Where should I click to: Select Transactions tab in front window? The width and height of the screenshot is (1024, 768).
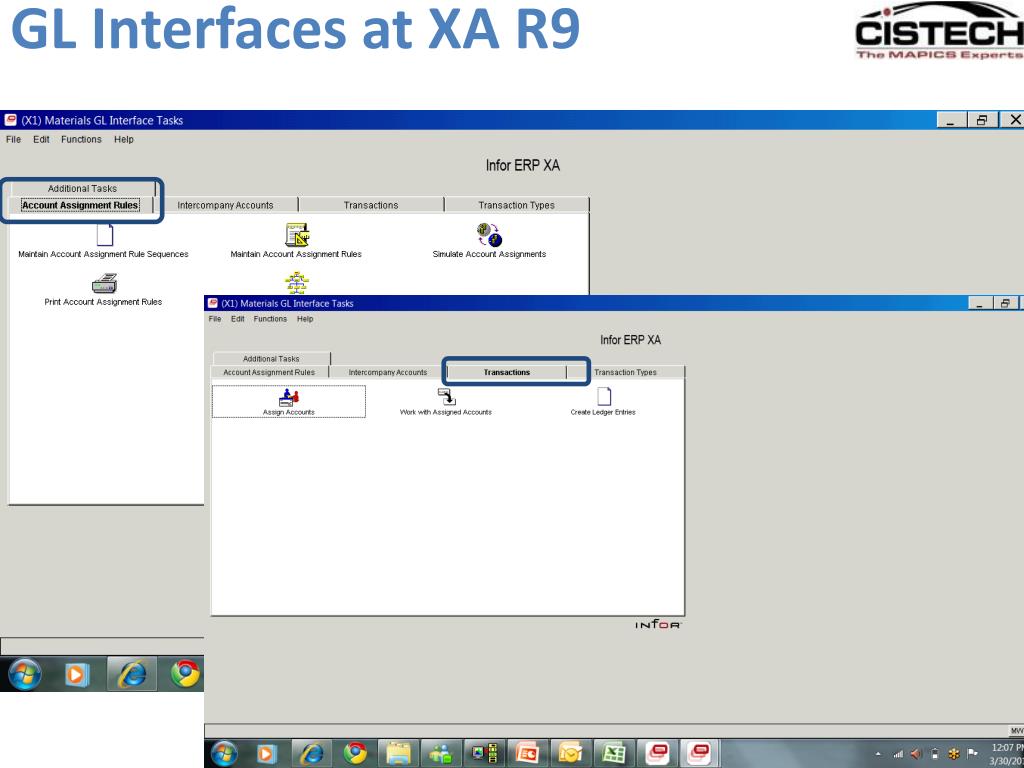pos(507,372)
